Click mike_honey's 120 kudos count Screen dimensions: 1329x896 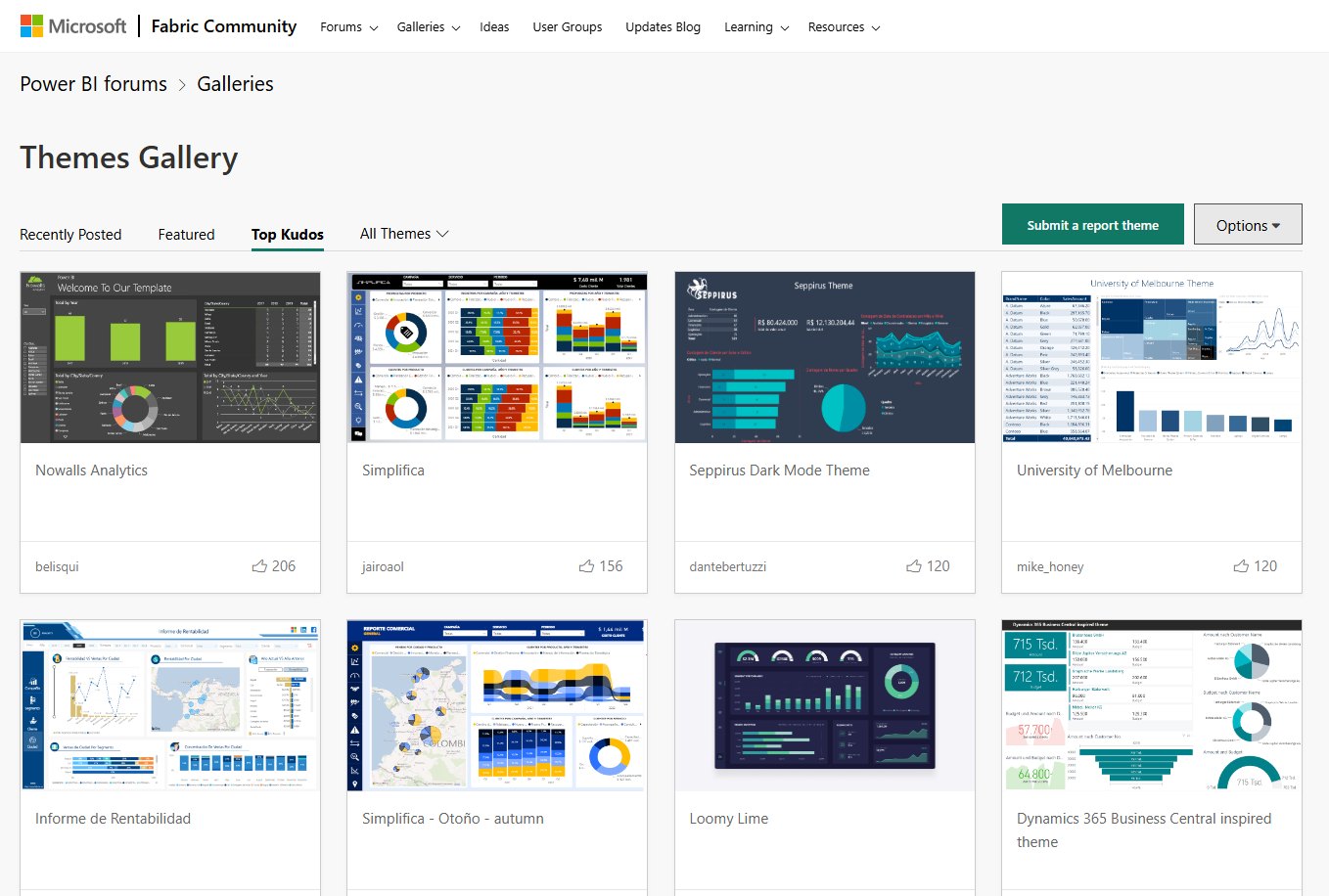1265,566
